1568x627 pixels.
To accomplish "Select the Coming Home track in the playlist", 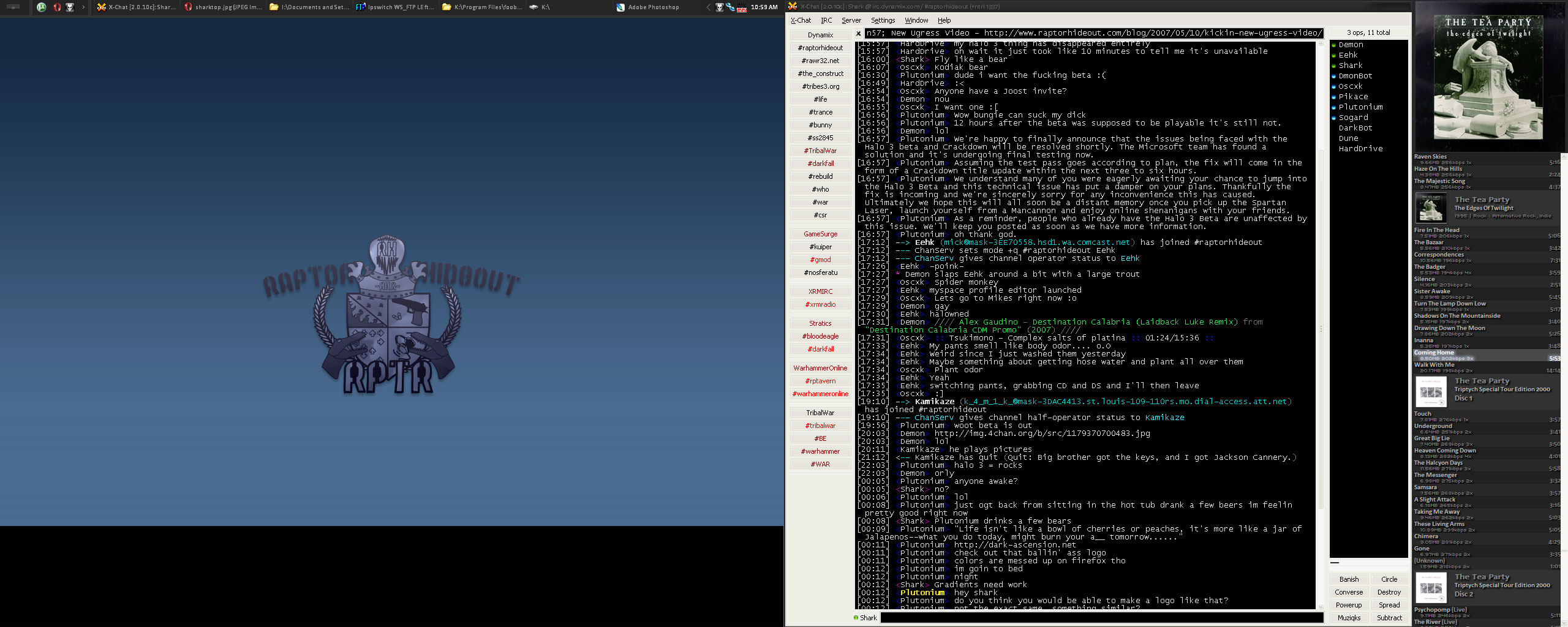I will pyautogui.click(x=1487, y=355).
